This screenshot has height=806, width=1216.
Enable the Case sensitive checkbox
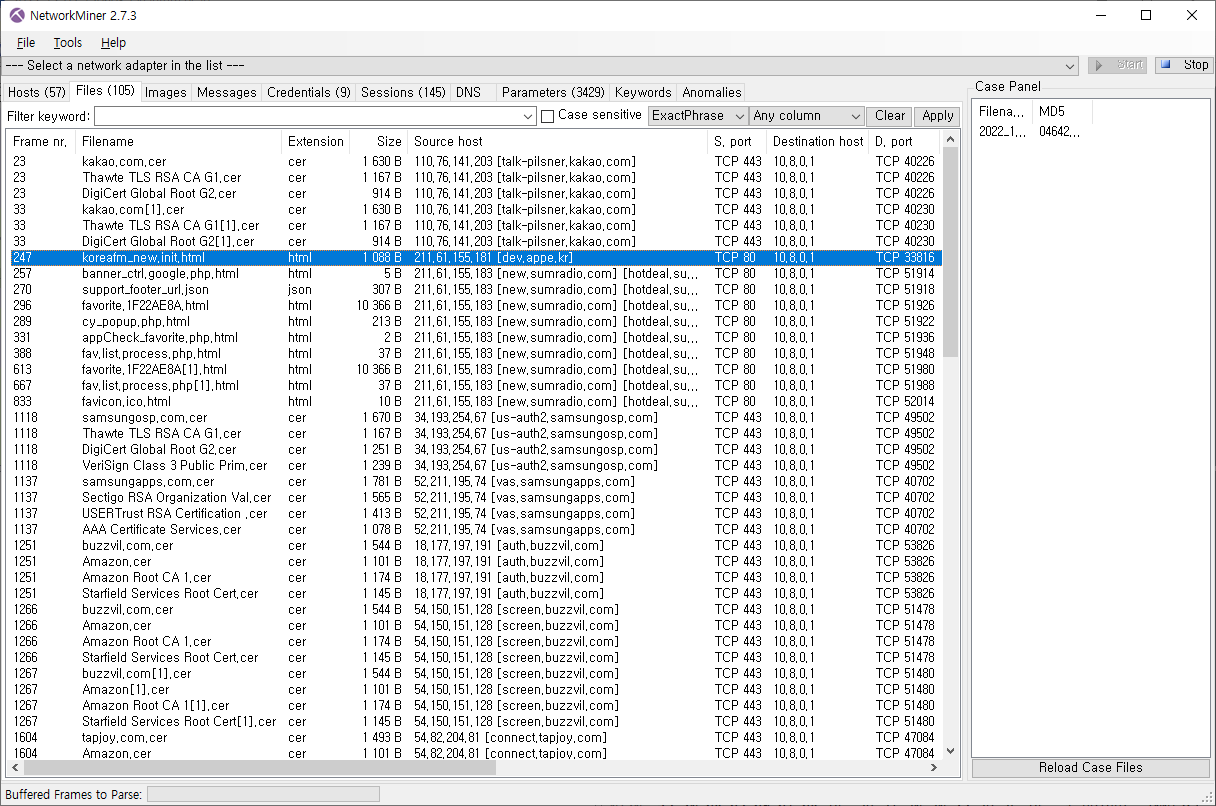coord(547,116)
